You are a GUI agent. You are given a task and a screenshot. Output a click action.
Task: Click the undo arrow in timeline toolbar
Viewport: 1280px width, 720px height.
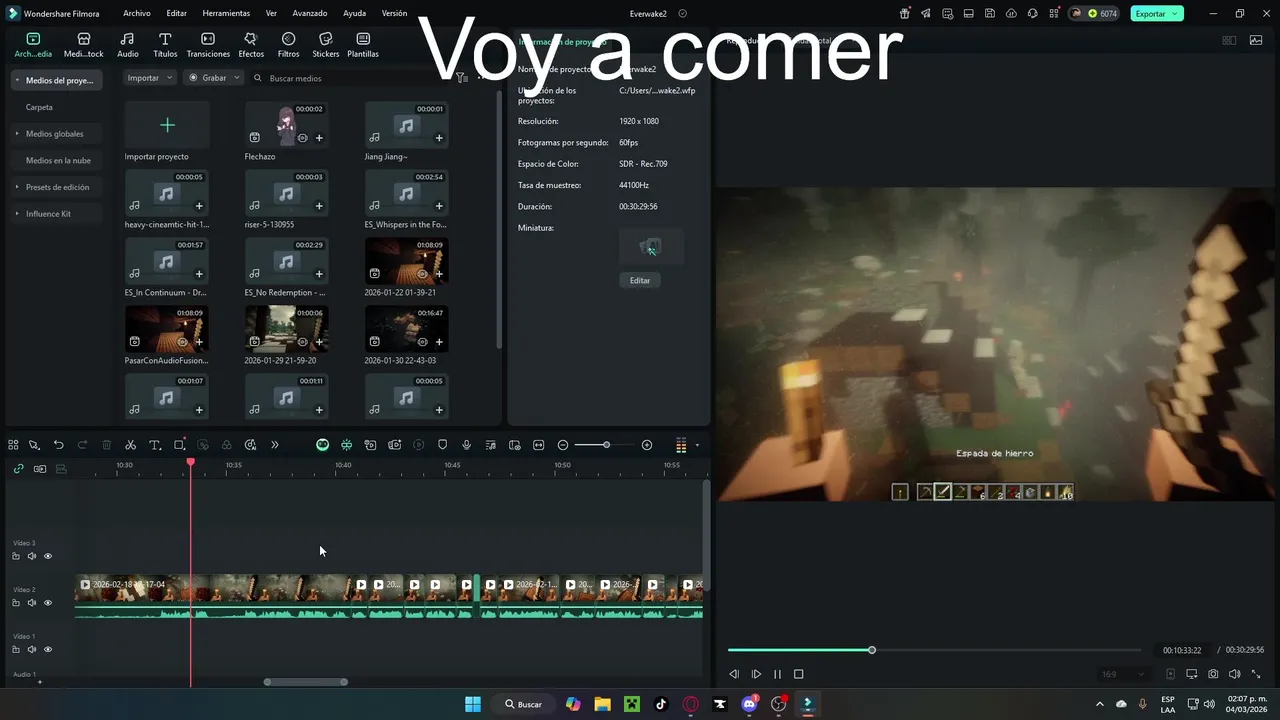(58, 445)
